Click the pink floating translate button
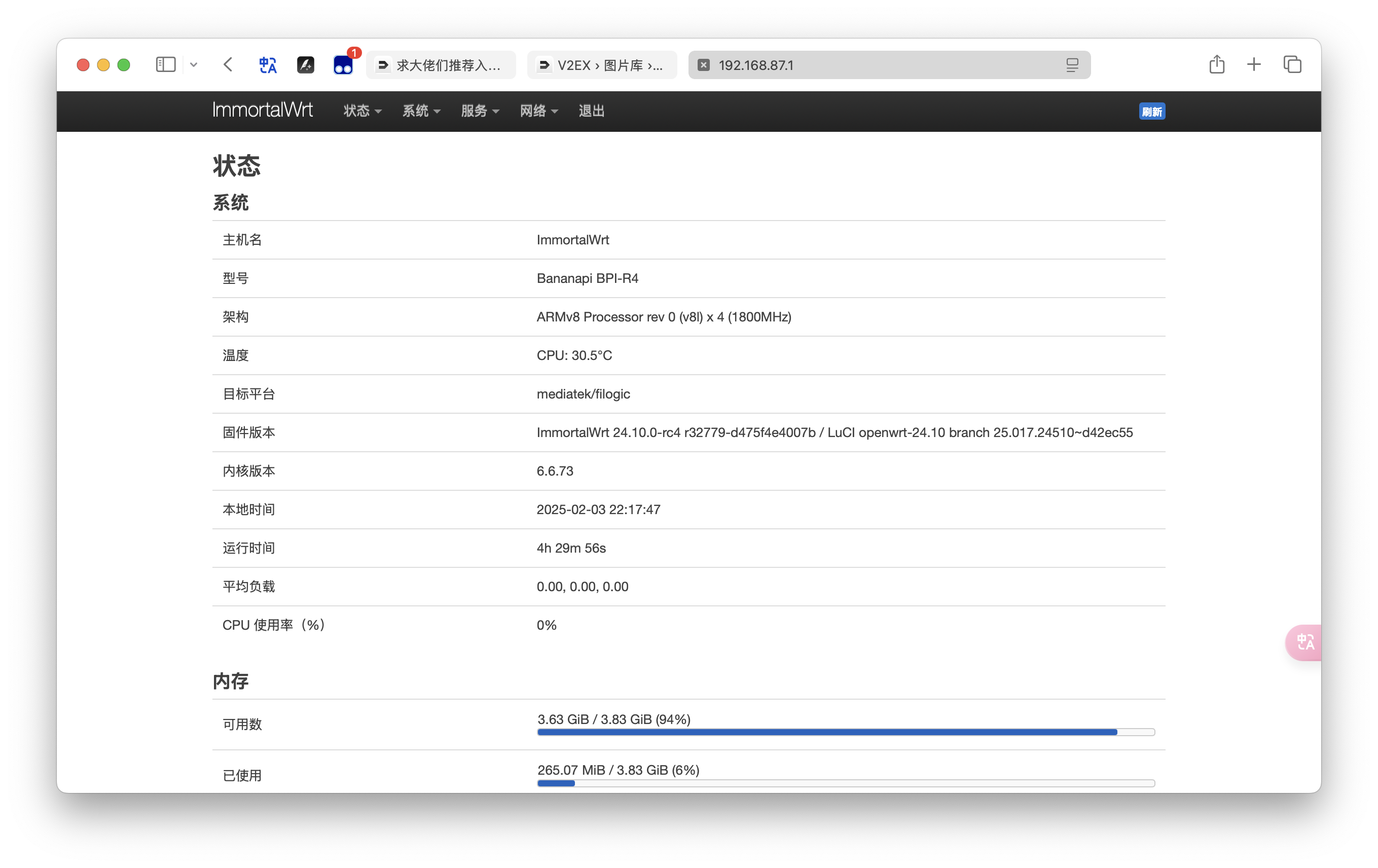 pyautogui.click(x=1305, y=642)
